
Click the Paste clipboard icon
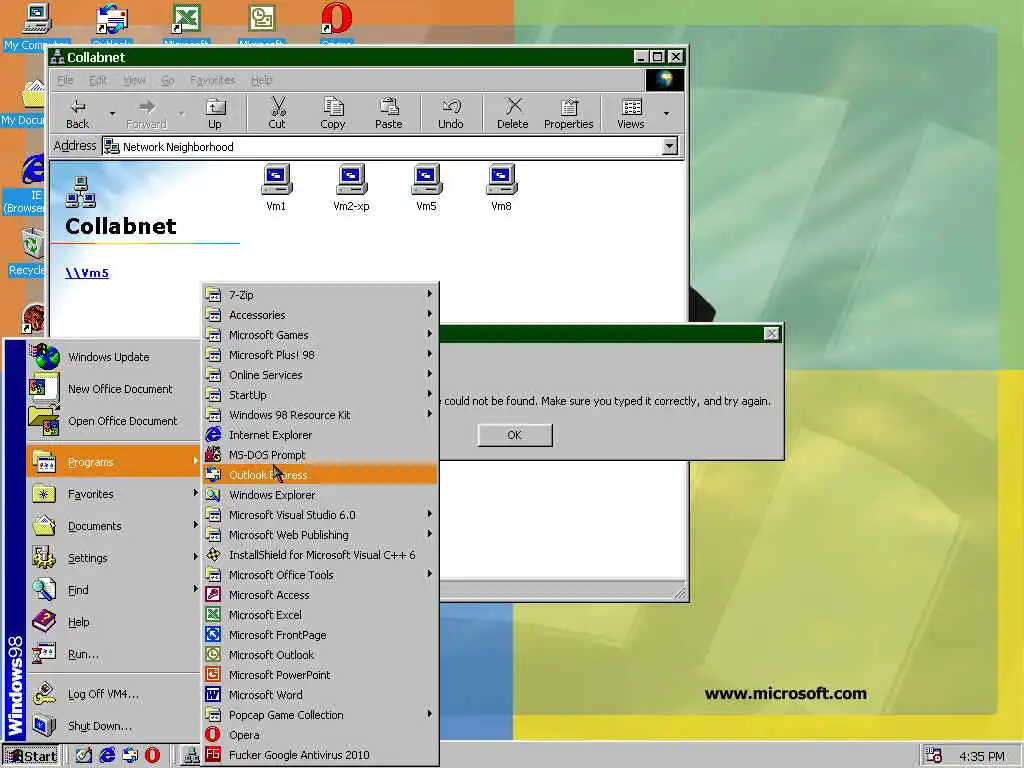coord(389,113)
